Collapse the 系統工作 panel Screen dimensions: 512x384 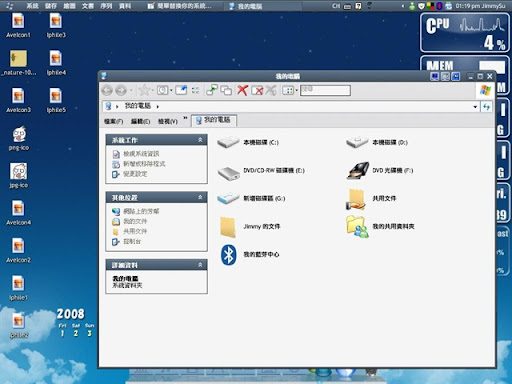pyautogui.click(x=200, y=140)
